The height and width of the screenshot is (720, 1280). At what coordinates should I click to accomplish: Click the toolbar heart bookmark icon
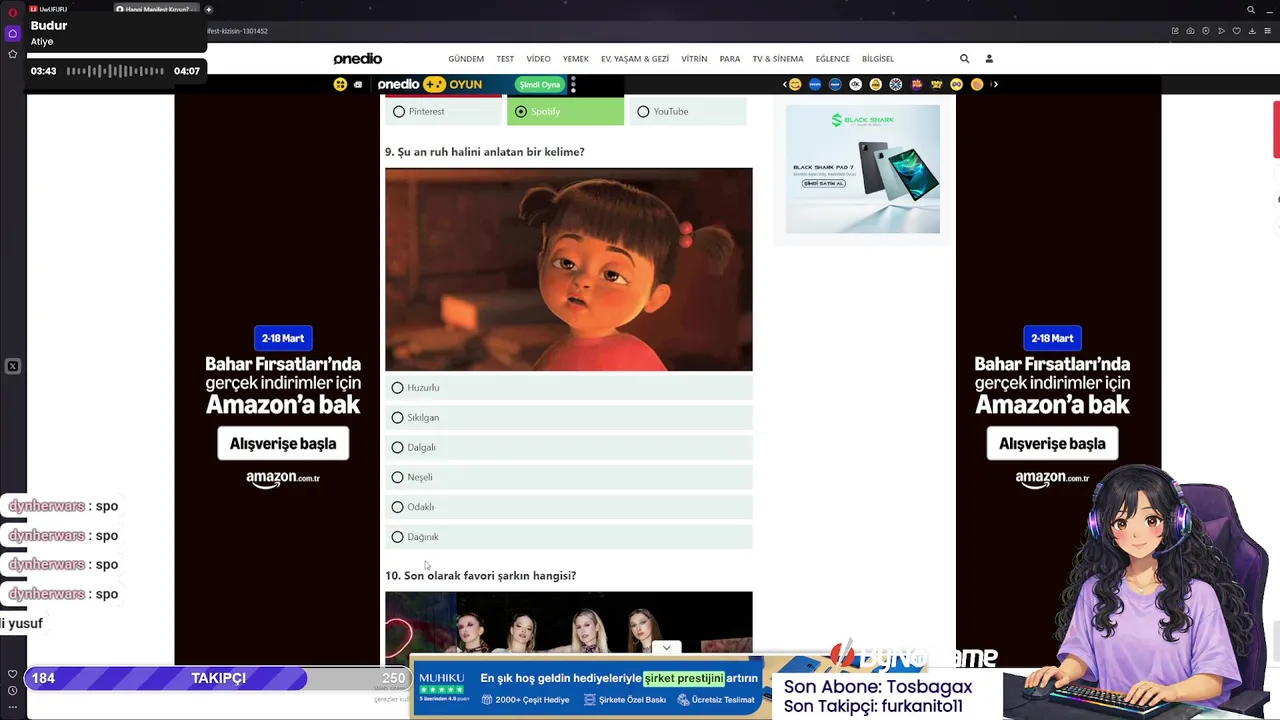tap(1237, 31)
